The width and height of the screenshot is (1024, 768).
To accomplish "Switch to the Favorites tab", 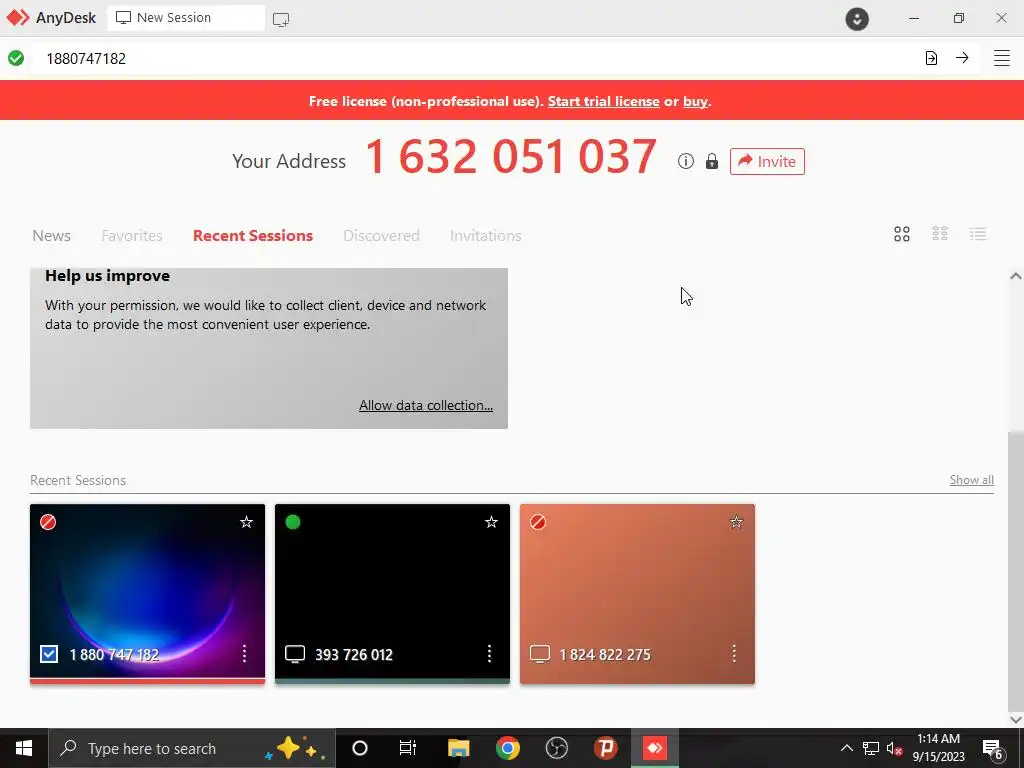I will point(132,236).
